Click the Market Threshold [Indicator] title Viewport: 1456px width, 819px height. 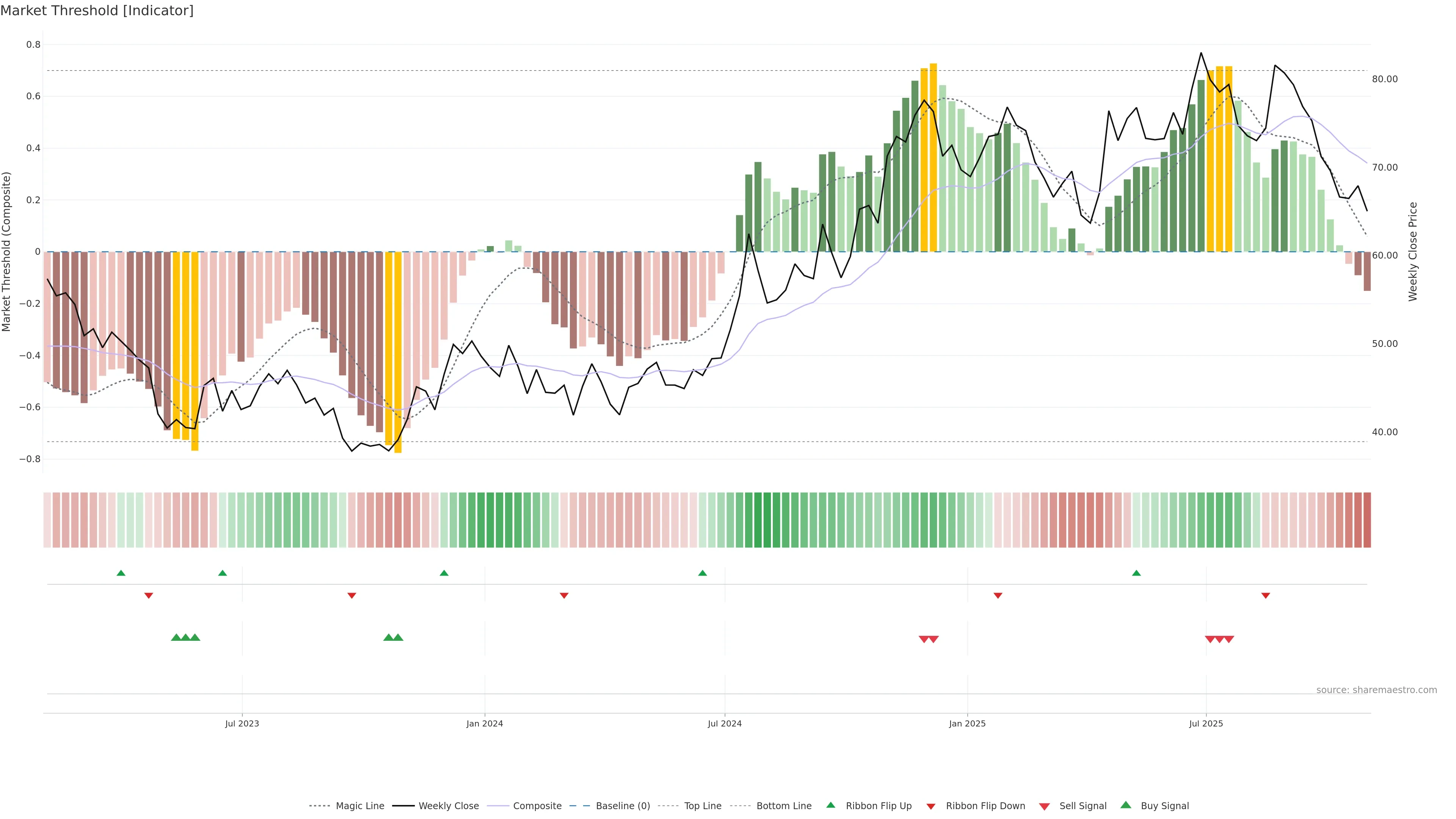point(97,11)
